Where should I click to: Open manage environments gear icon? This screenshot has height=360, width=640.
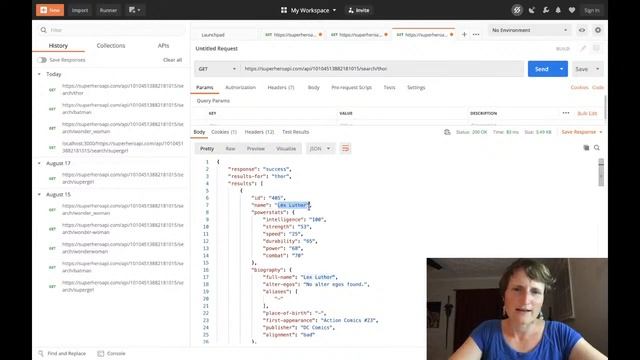598,30
